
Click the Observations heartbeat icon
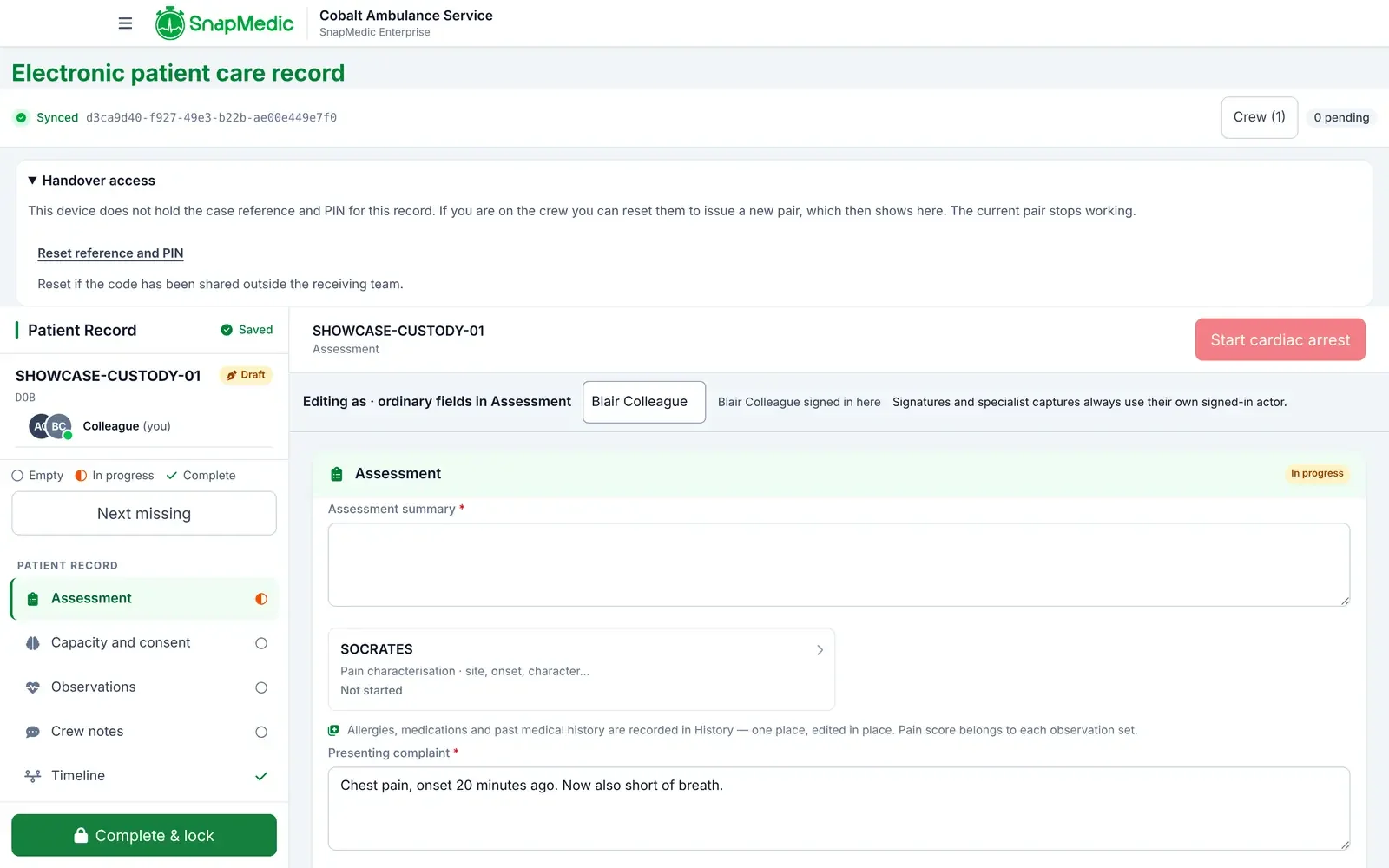33,687
